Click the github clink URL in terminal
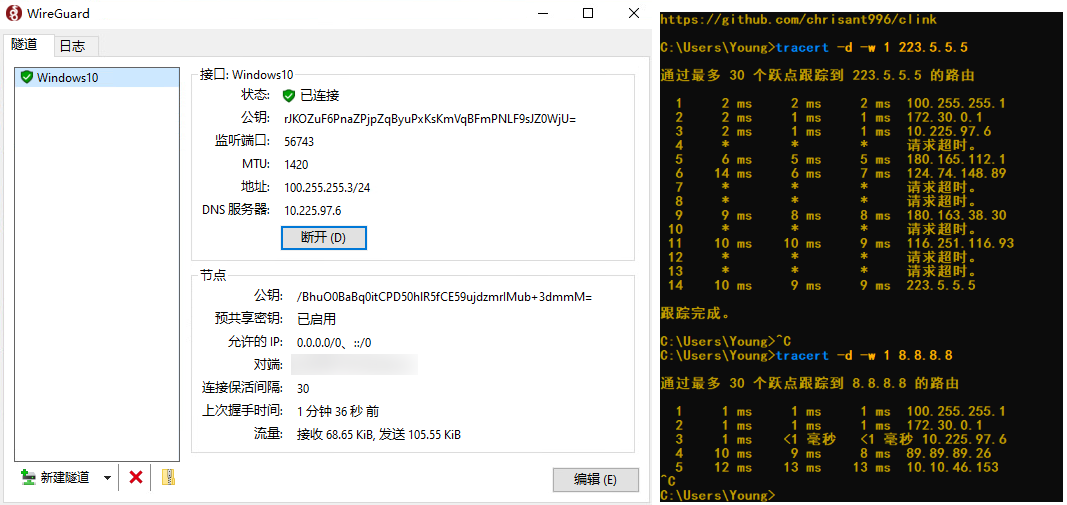 coord(798,19)
